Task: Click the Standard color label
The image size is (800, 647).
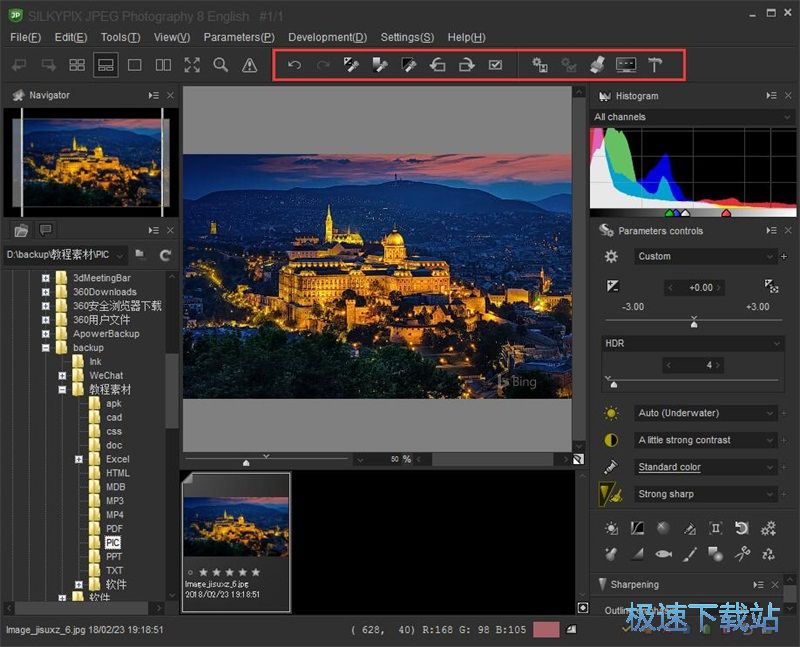Action: (669, 467)
